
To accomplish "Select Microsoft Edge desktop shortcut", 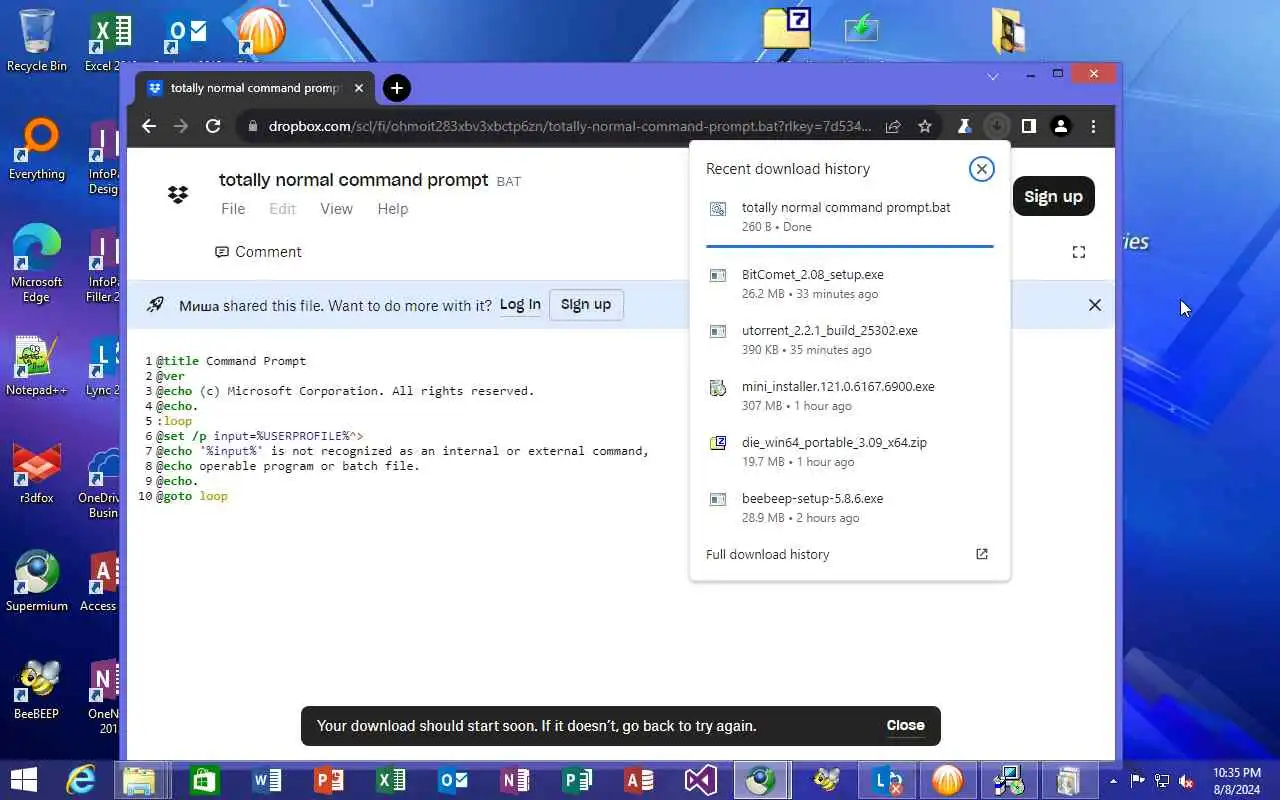I will click(x=37, y=263).
